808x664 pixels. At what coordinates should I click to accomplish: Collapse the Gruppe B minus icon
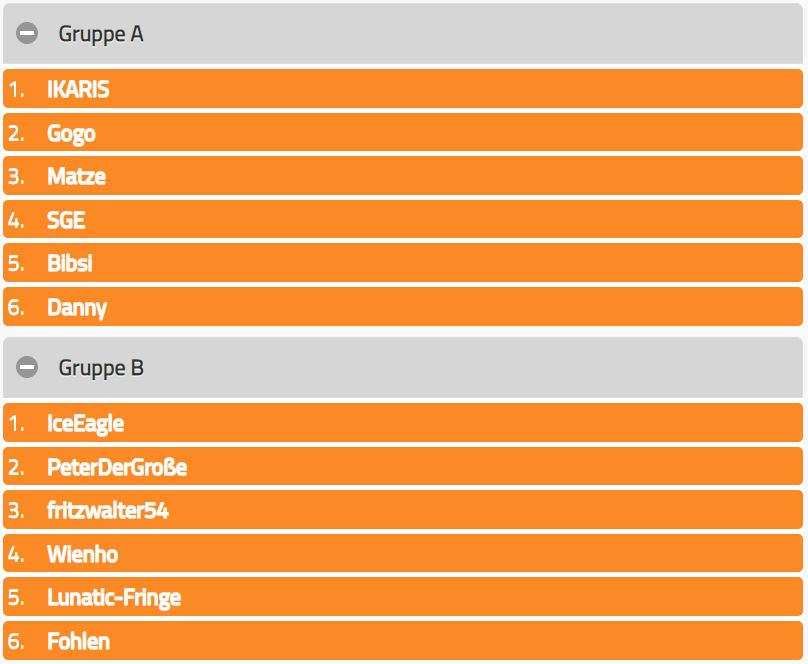tap(28, 368)
